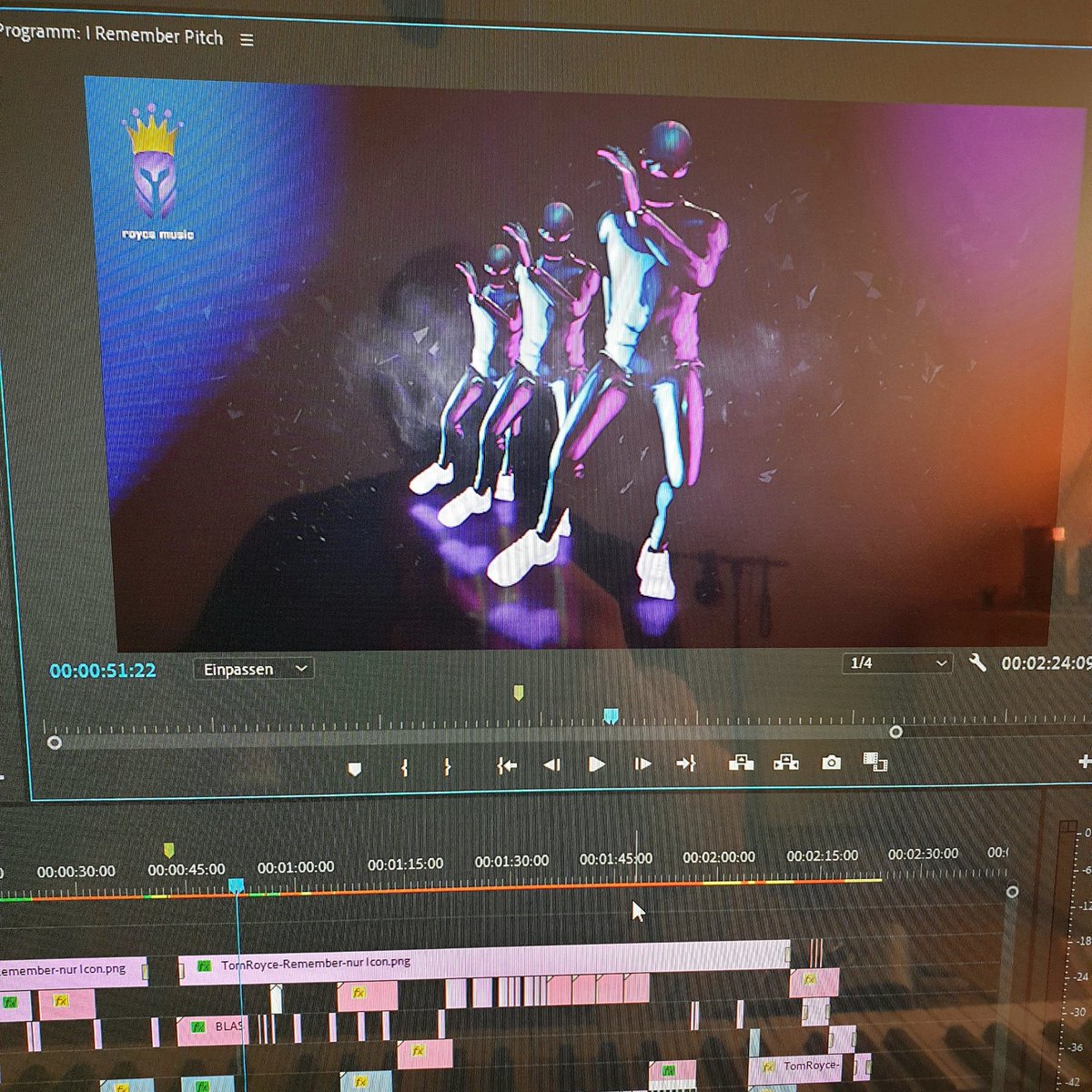Viewport: 1092px width, 1092px height.
Task: Click the Comparison View button
Action: 875,761
